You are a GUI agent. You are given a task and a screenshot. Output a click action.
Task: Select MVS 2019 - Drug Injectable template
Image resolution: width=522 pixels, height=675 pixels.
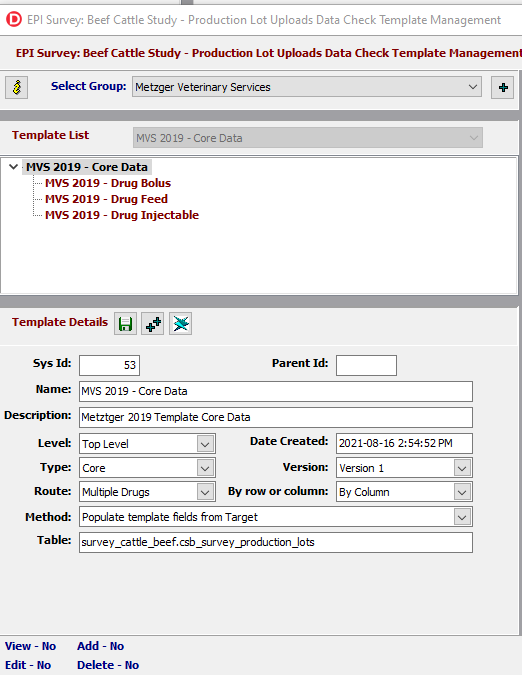[x=122, y=215]
